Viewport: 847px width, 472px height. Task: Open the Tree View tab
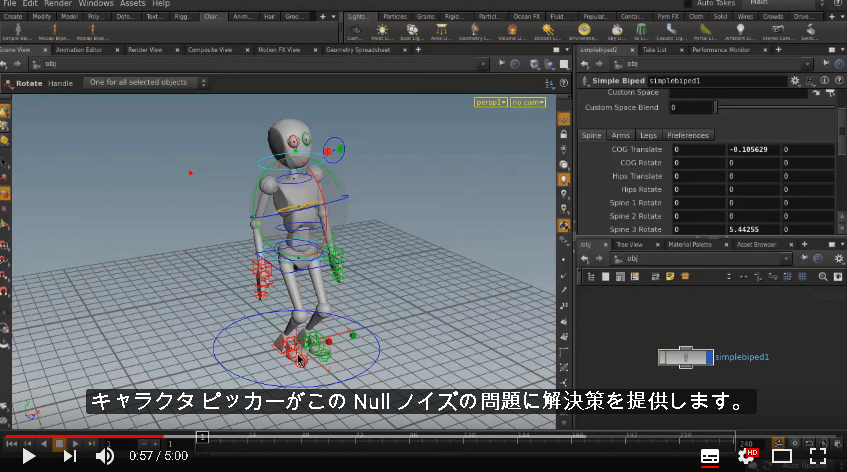pyautogui.click(x=629, y=245)
